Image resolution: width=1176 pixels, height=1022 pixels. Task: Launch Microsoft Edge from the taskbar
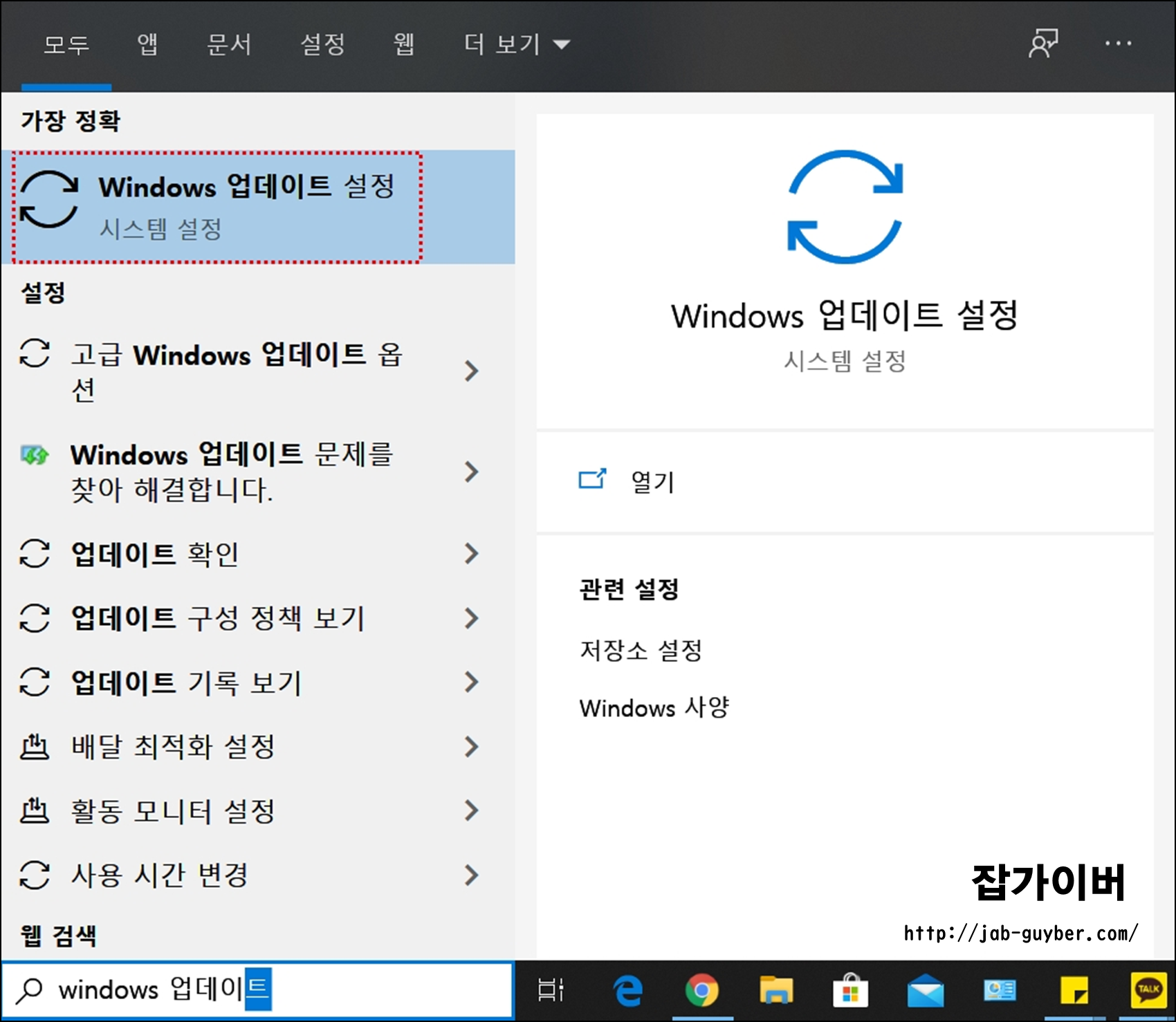(627, 990)
